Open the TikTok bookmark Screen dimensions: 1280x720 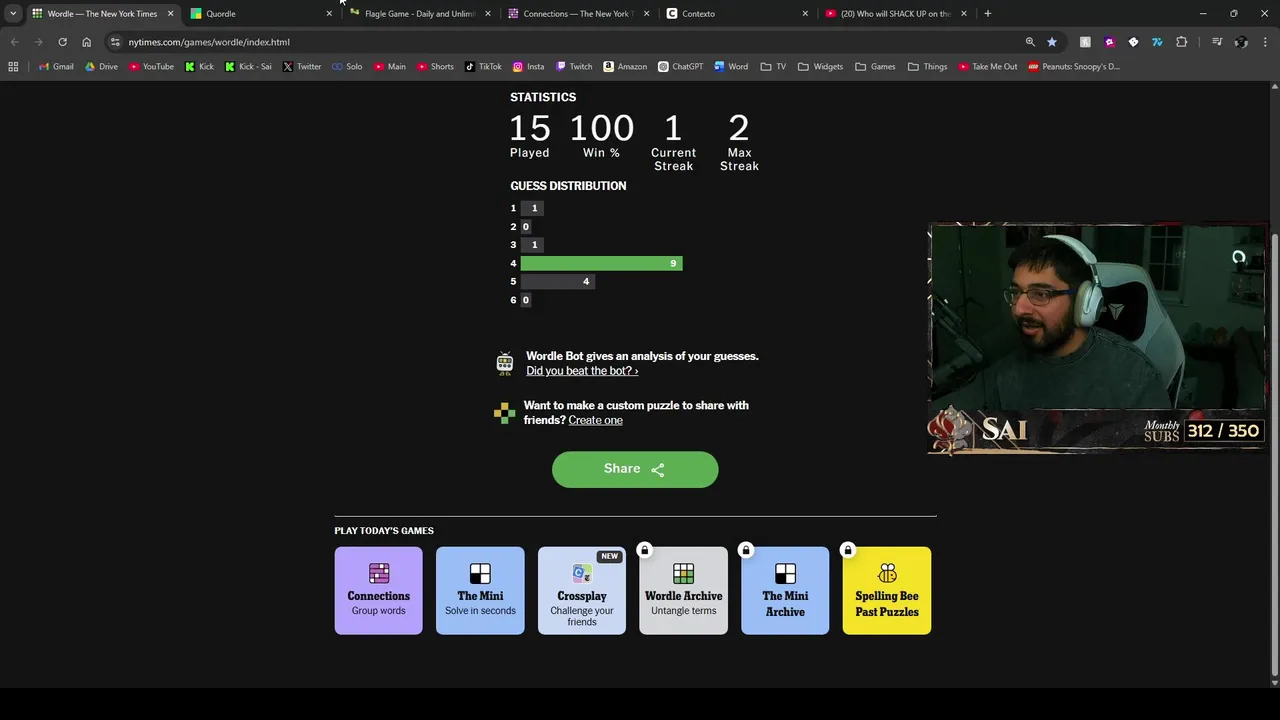483,66
